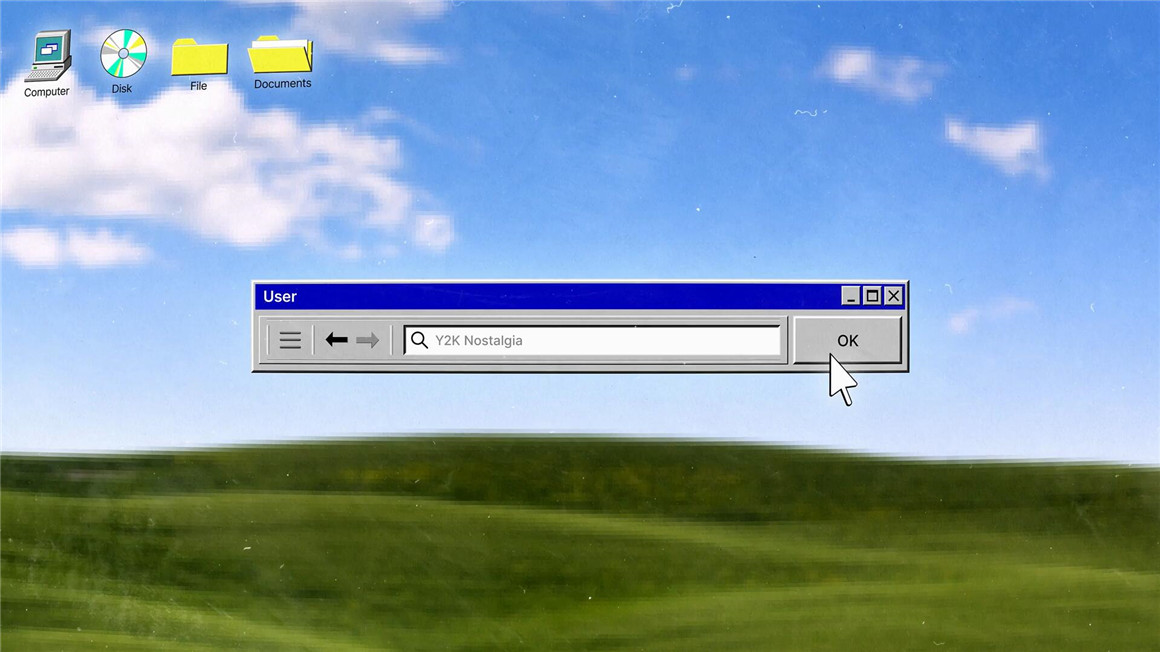
Task: Click the toolbar divider left of hamburger menu
Action: [x=268, y=341]
